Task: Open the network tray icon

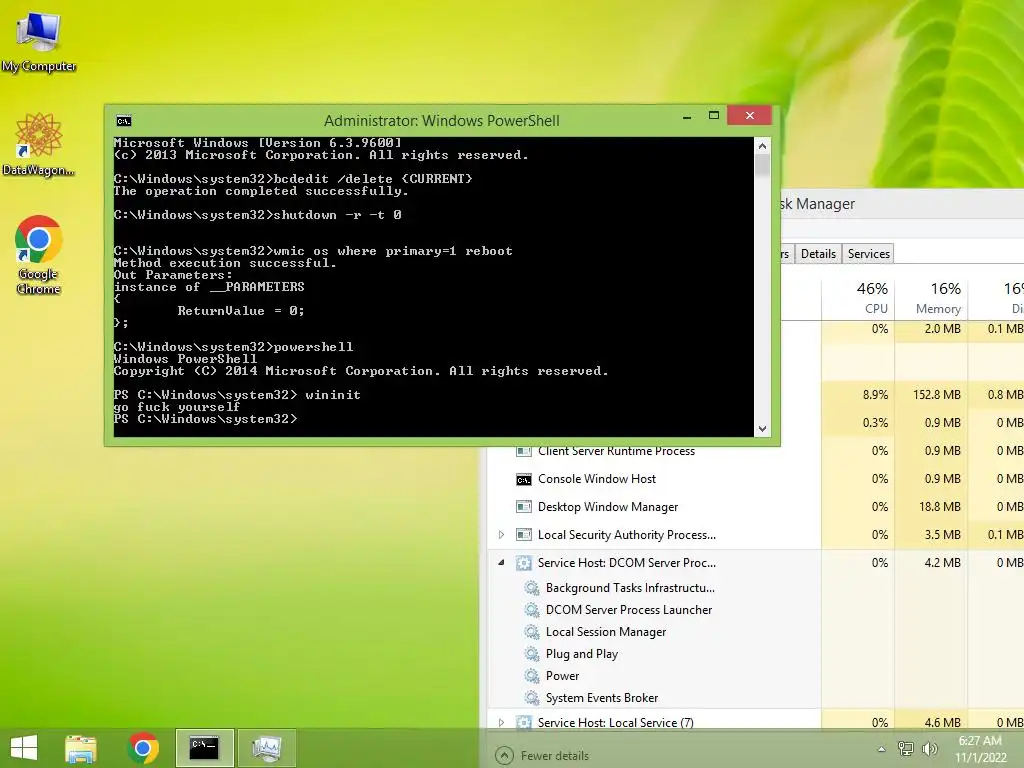Action: click(x=906, y=748)
